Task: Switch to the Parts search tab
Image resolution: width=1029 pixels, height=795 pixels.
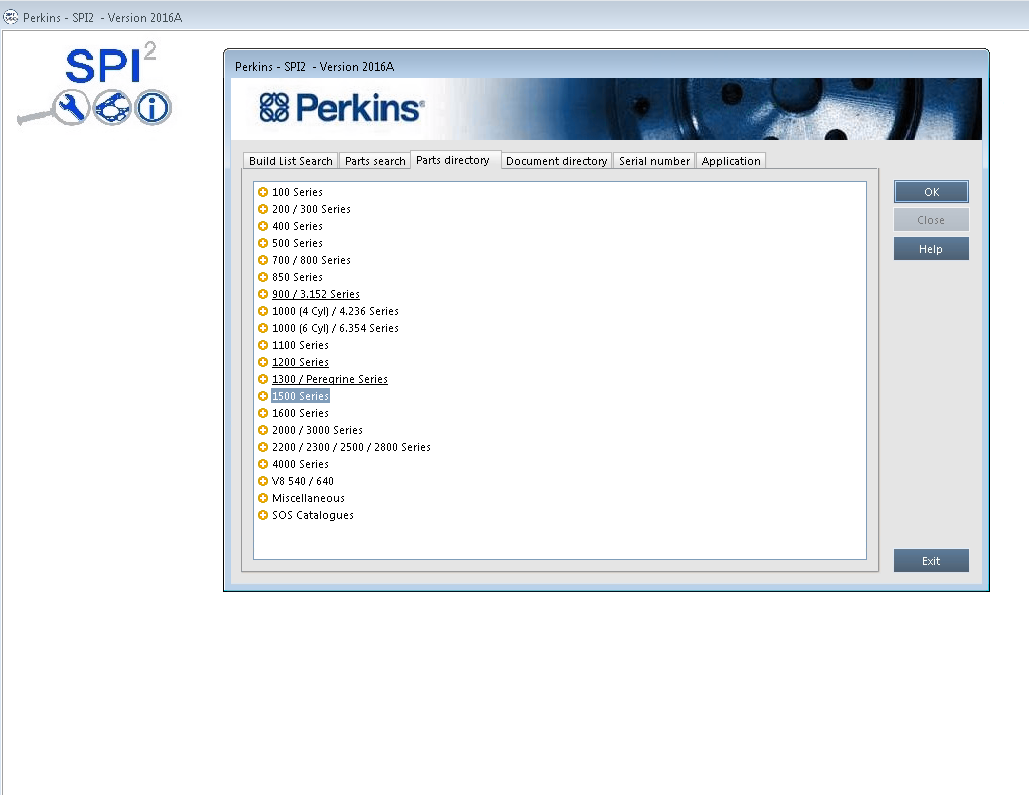Action: [375, 161]
